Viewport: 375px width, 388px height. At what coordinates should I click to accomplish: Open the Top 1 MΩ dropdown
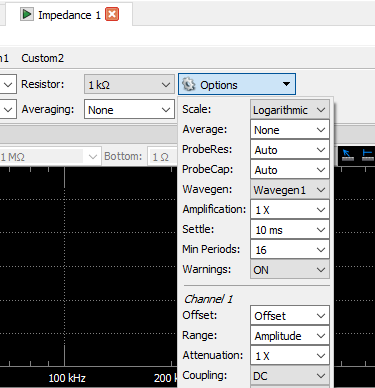(x=50, y=156)
